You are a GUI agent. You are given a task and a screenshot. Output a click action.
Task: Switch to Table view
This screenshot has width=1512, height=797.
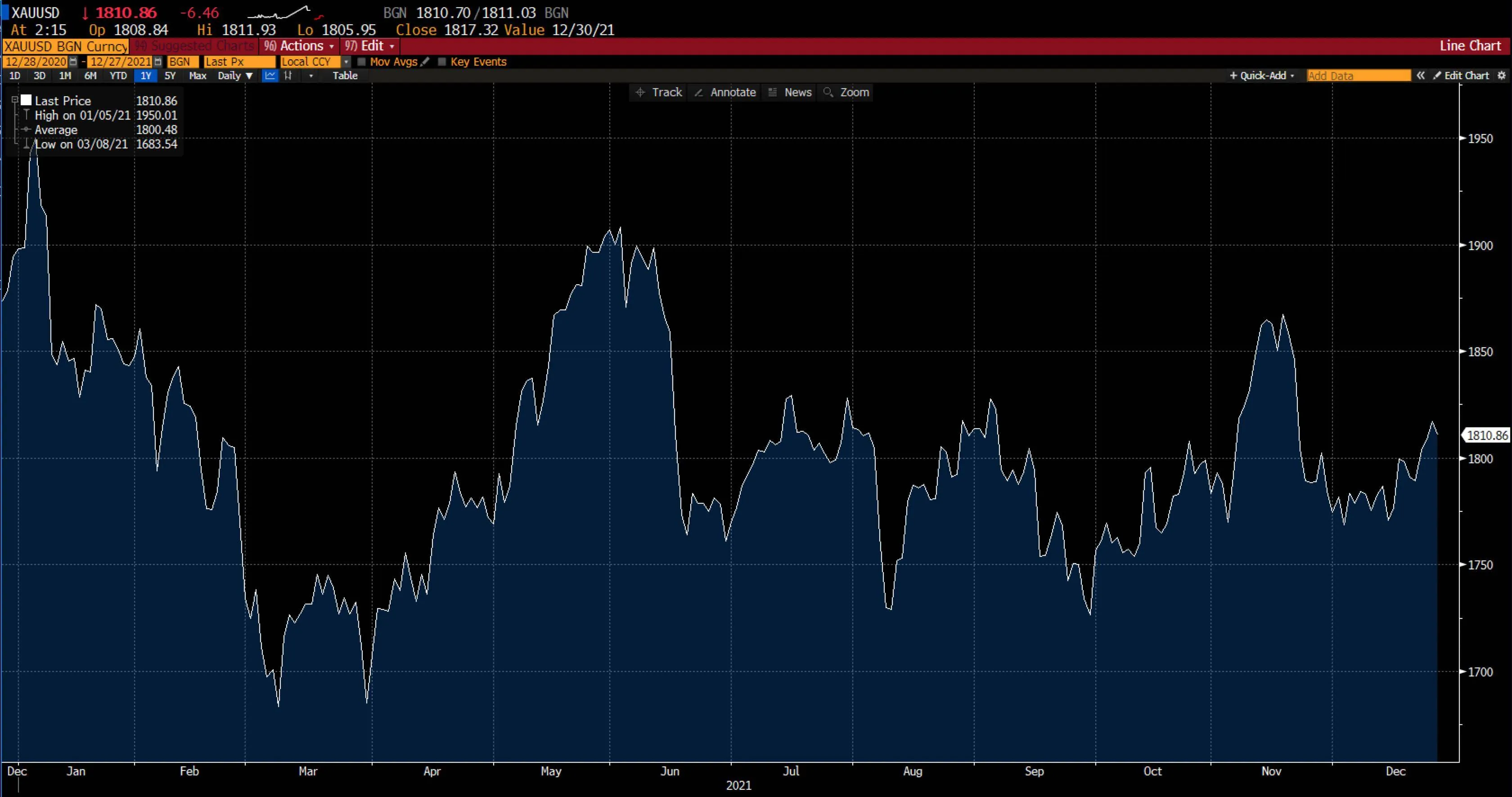(345, 76)
